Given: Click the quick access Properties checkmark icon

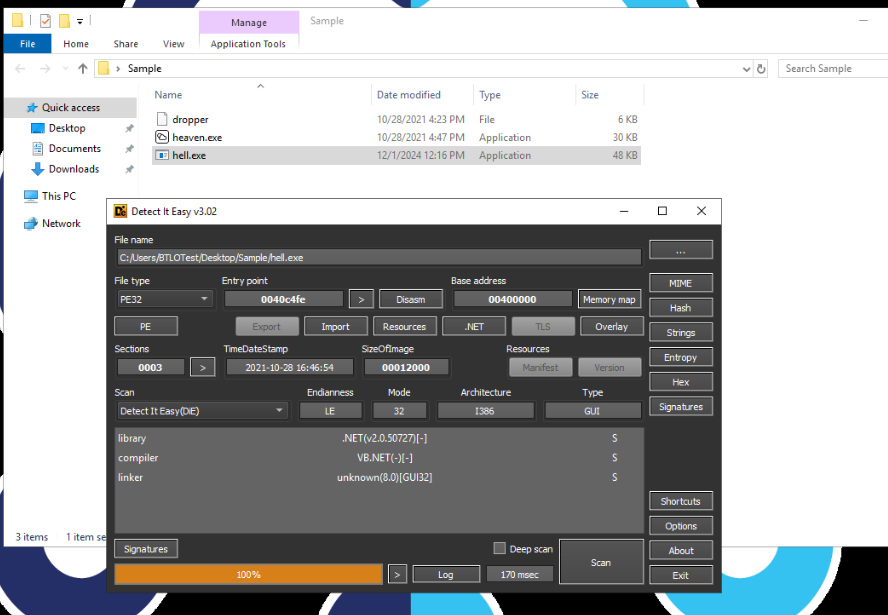Looking at the screenshot, I should (45, 21).
